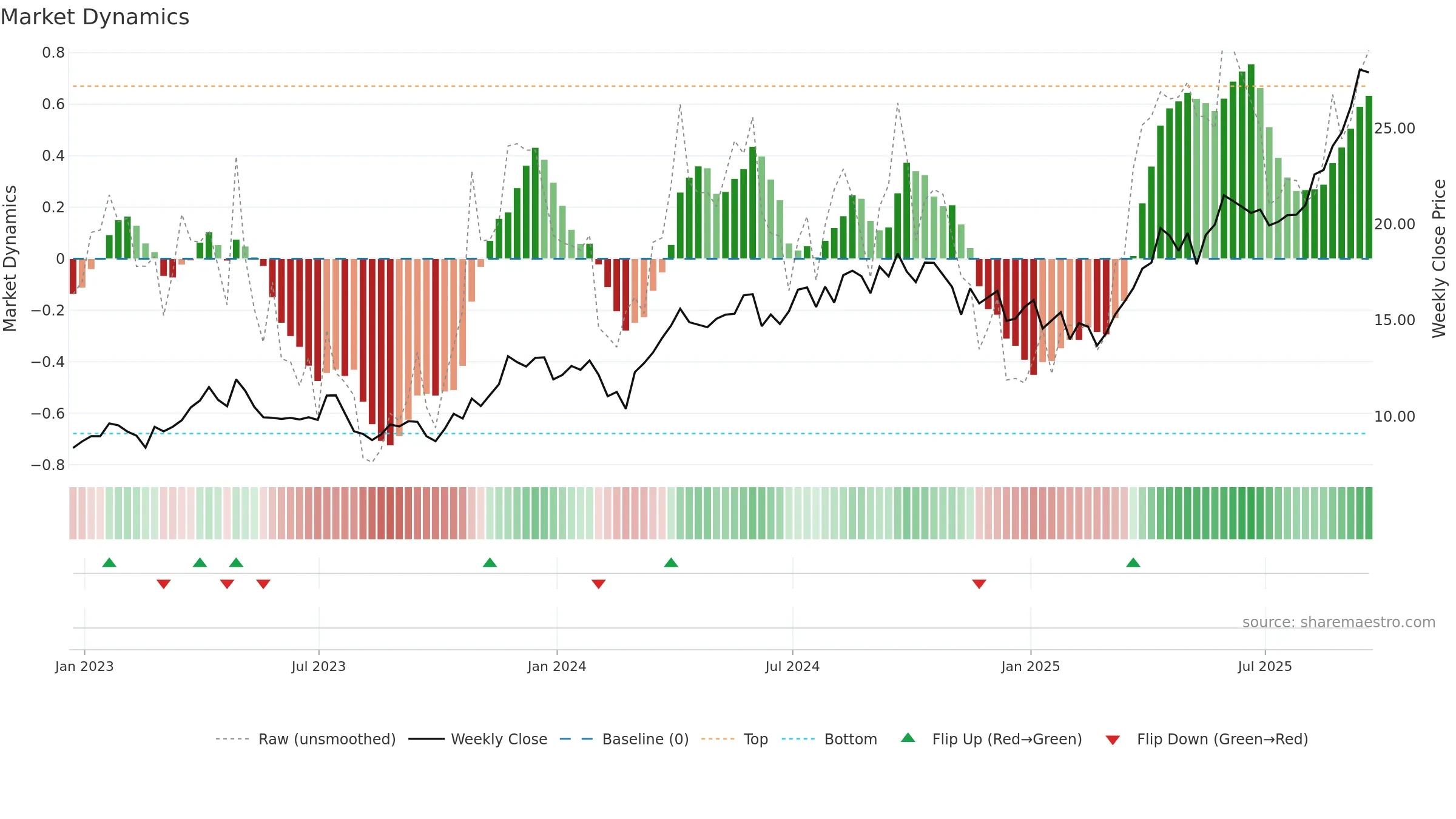1456x819 pixels.
Task: Select the Flip Up marker in November 2023
Action: pyautogui.click(x=490, y=562)
